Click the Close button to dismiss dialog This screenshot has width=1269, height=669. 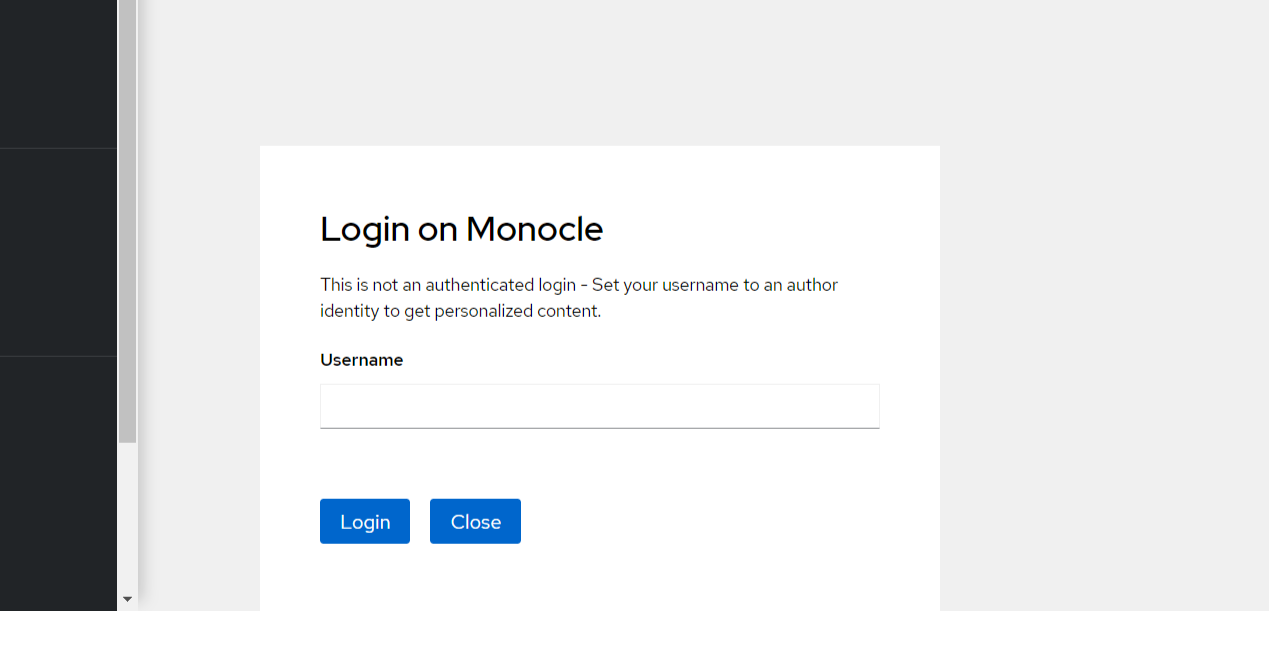click(x=475, y=521)
